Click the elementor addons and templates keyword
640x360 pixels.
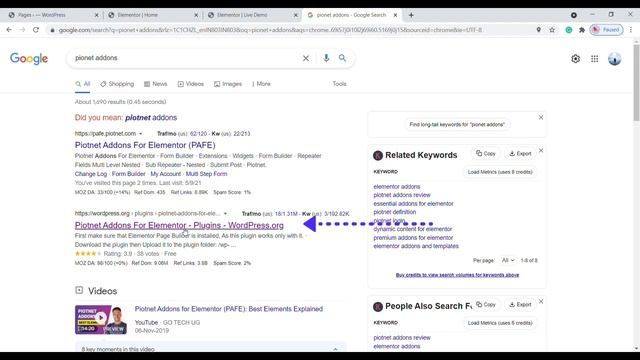416,246
